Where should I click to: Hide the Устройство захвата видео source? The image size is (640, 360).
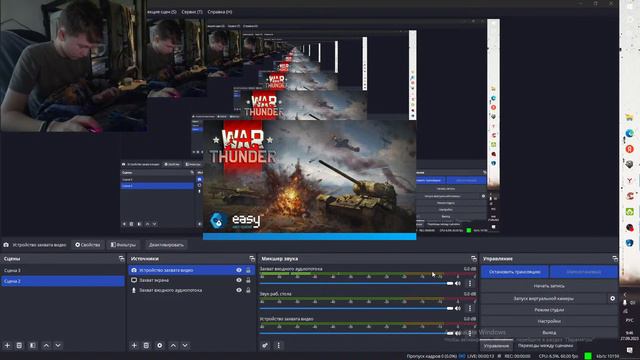pos(239,270)
